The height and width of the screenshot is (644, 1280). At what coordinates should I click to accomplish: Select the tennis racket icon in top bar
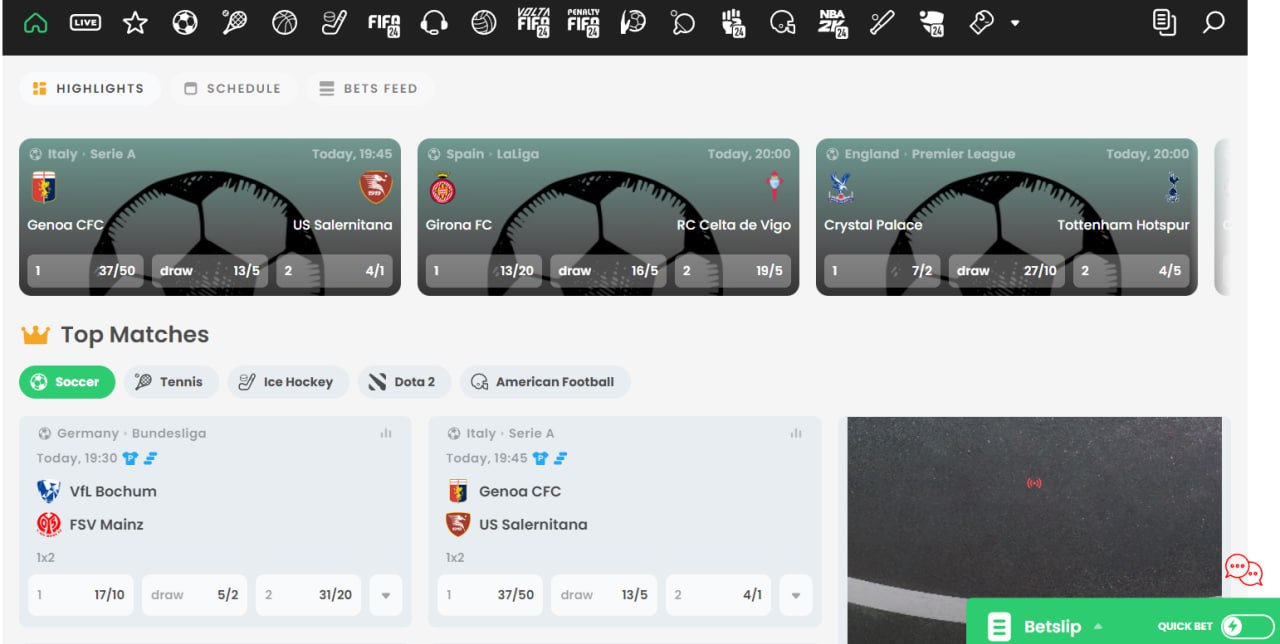[235, 22]
